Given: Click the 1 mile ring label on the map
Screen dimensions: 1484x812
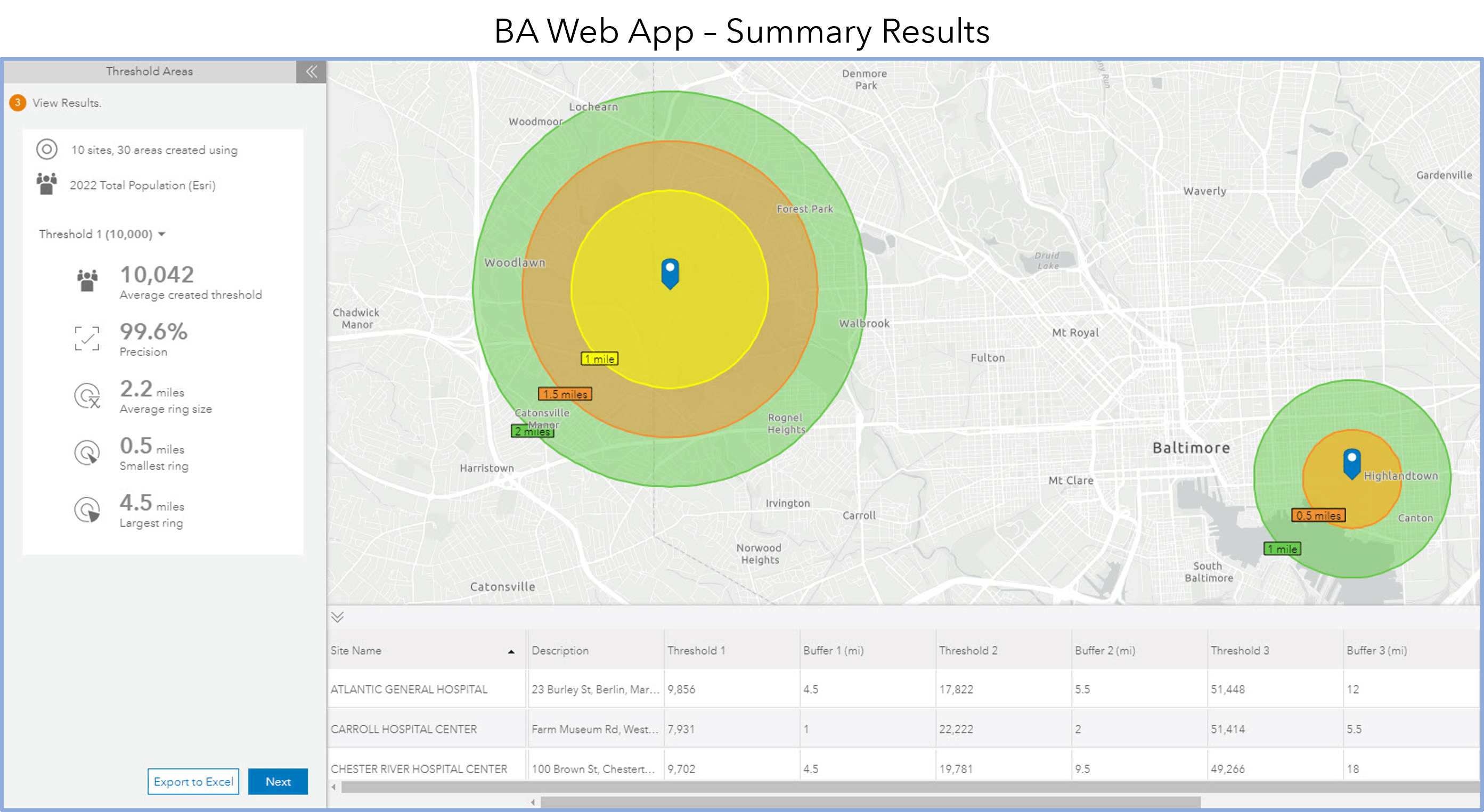Looking at the screenshot, I should [599, 358].
